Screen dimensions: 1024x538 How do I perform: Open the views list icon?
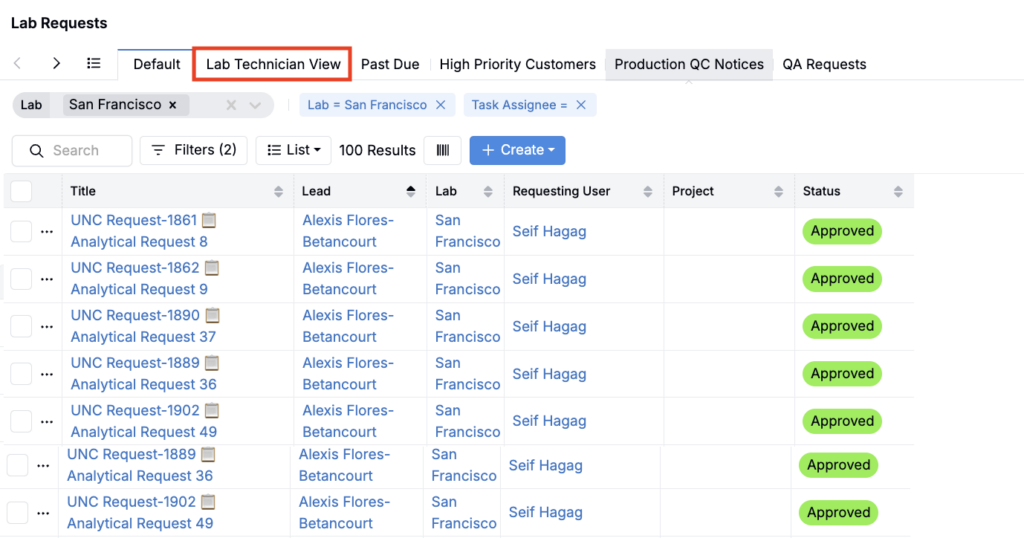93,63
